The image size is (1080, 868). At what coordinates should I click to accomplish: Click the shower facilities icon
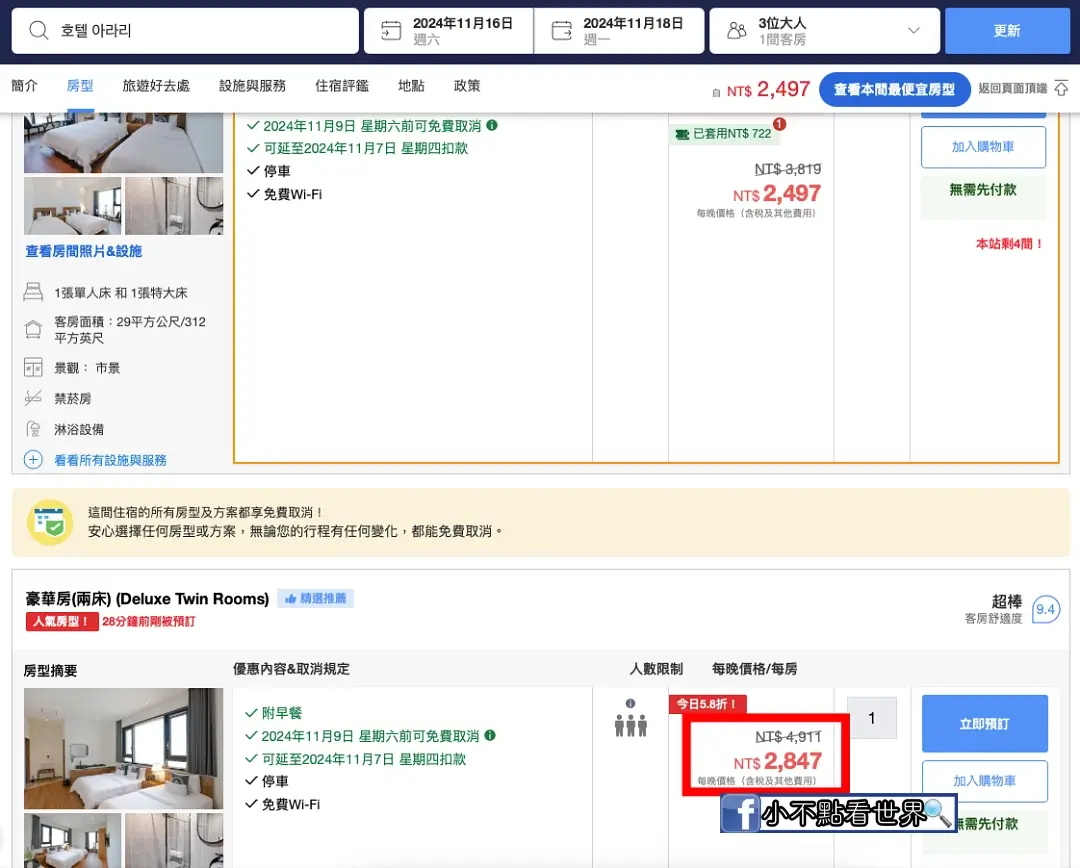[33, 428]
